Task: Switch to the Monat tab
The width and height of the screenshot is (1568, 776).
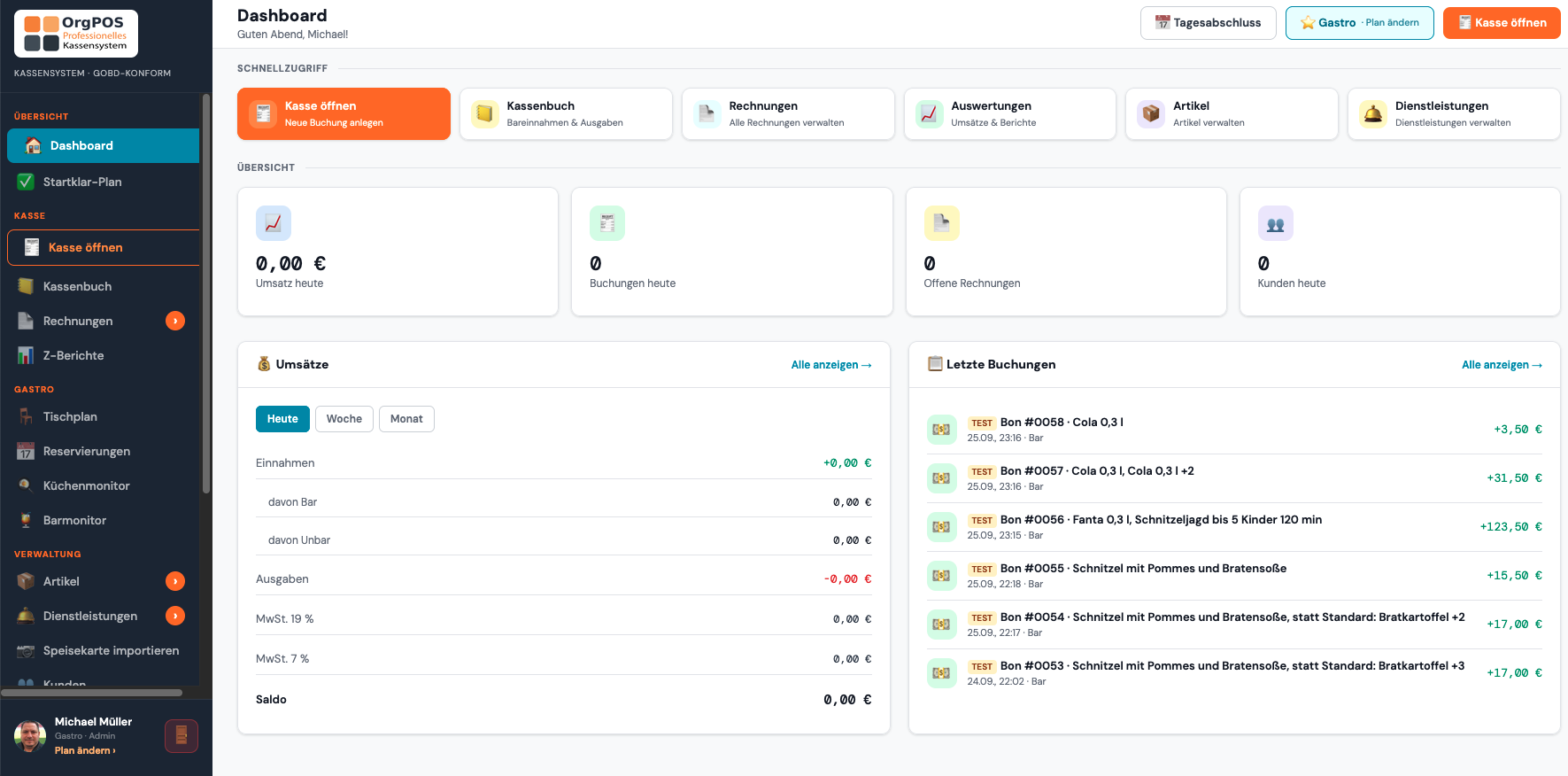Action: (406, 419)
